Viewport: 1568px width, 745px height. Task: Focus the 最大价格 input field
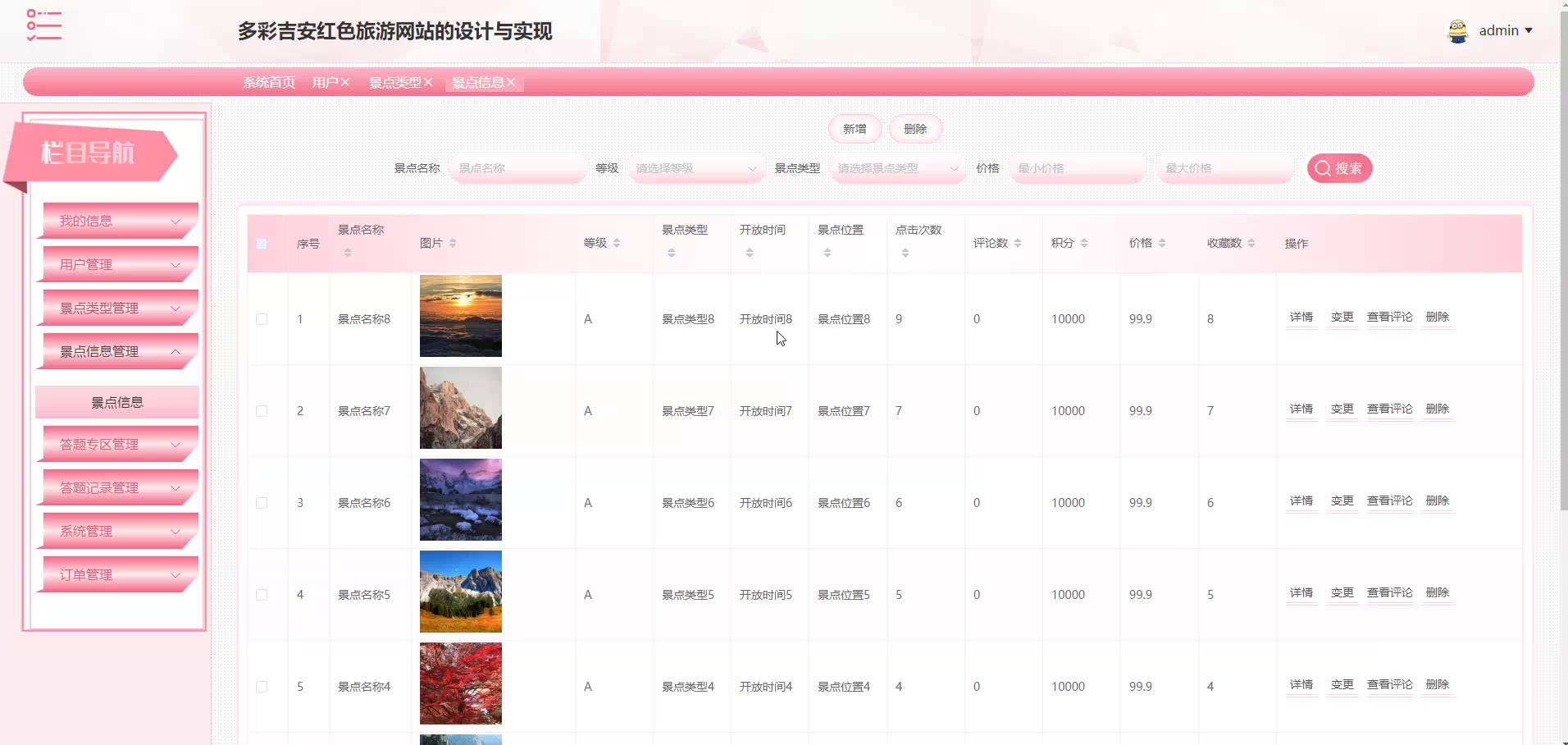click(x=1225, y=168)
